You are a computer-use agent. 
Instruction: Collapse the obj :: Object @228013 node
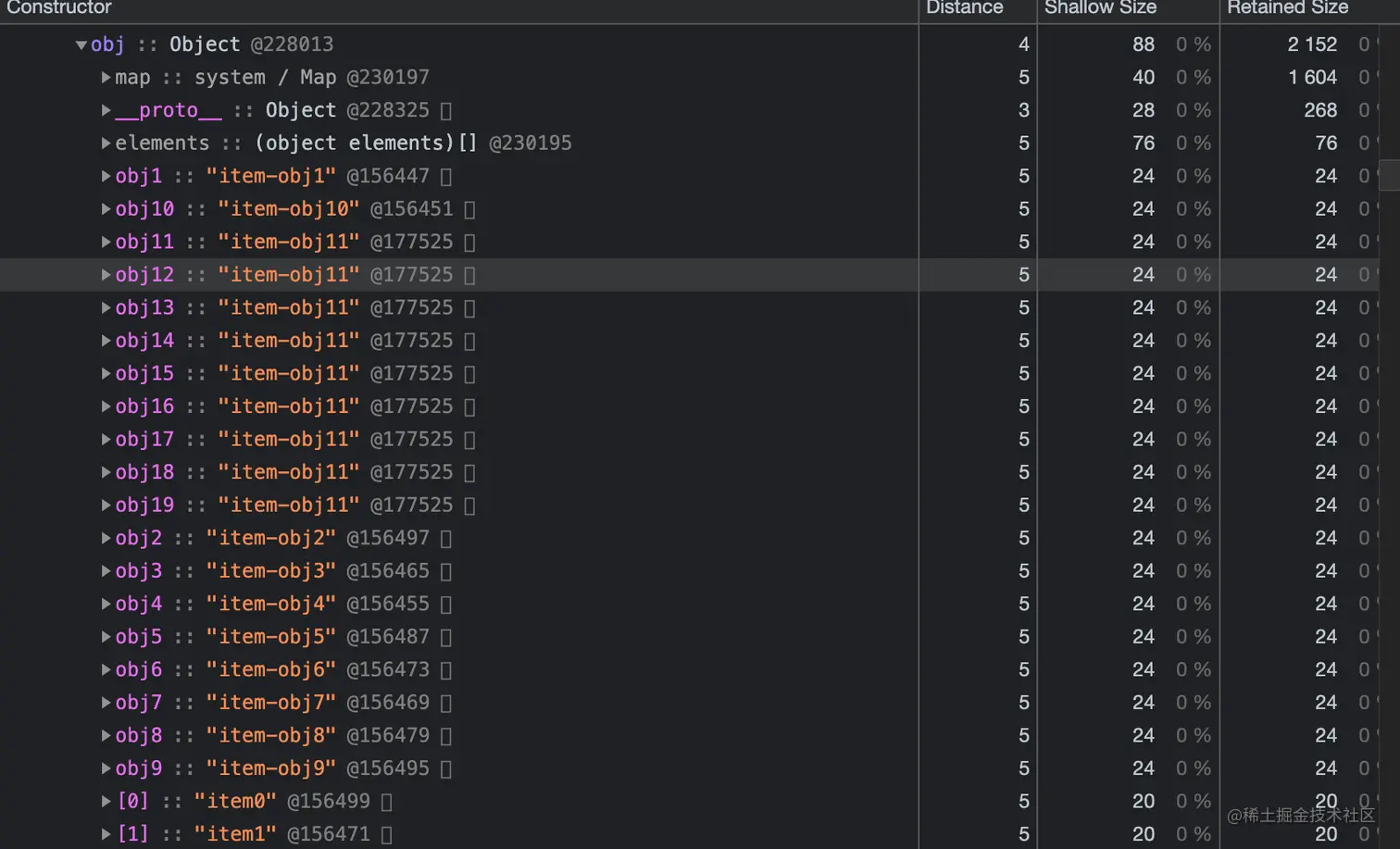point(81,44)
